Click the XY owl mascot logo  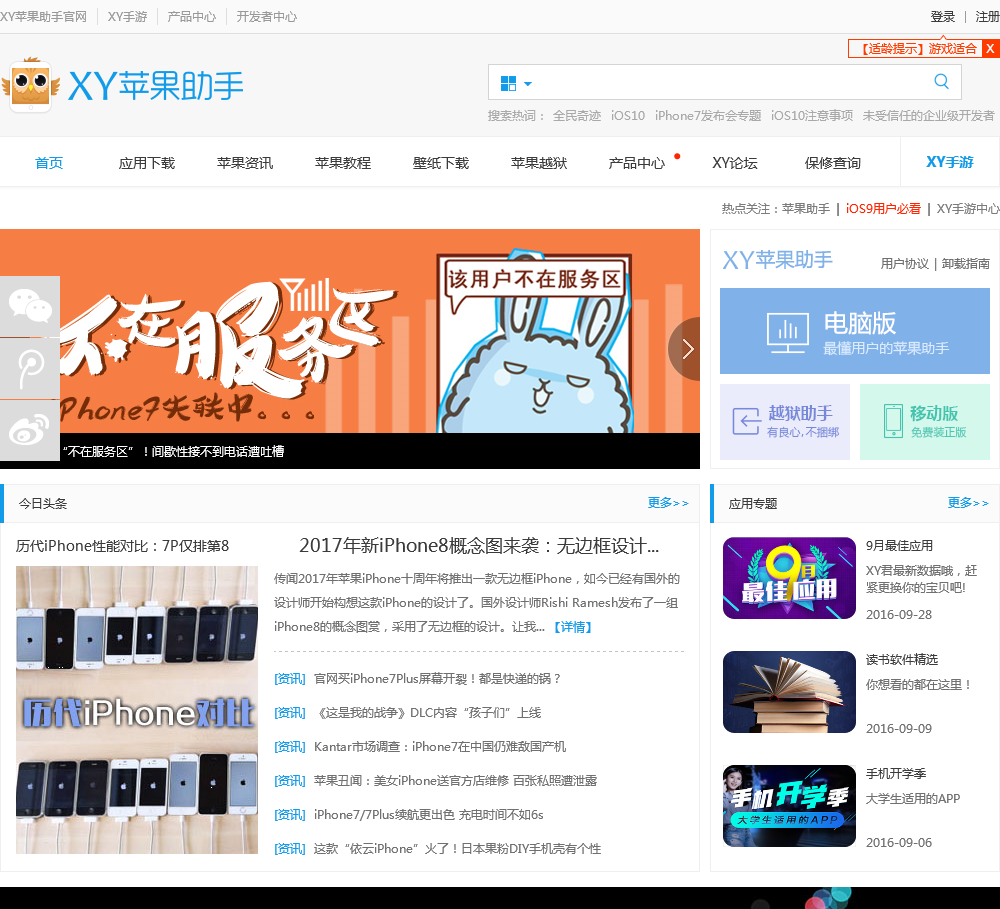coord(31,84)
